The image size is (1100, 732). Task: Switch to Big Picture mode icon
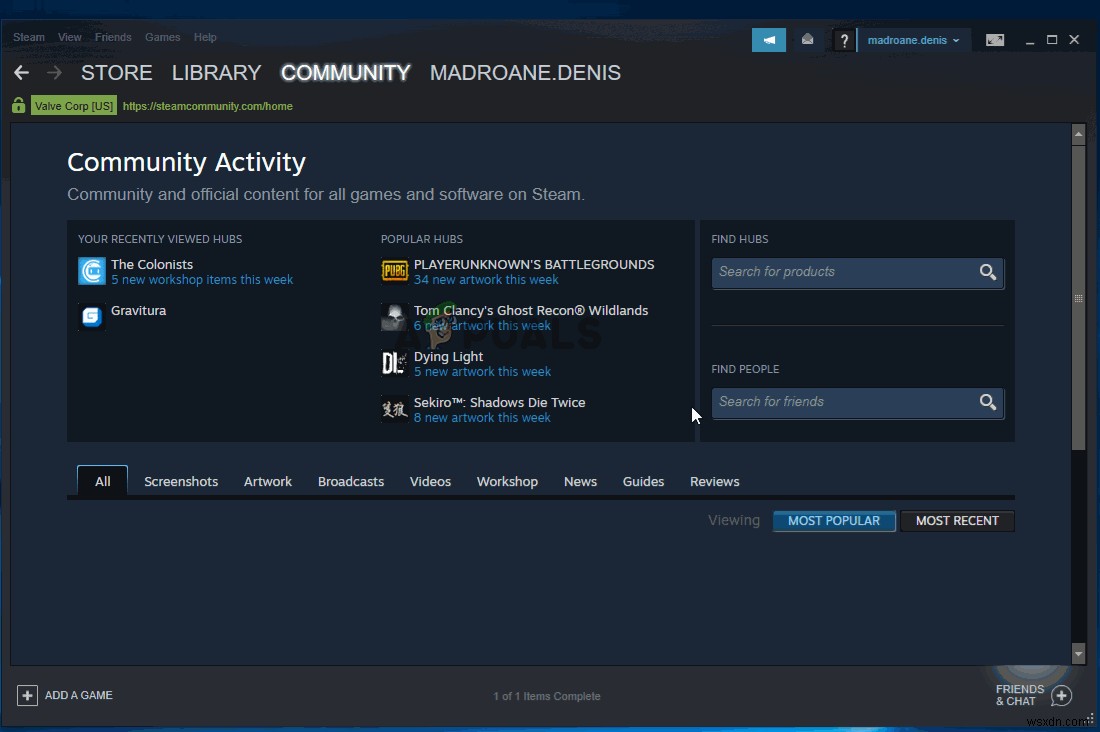click(995, 40)
